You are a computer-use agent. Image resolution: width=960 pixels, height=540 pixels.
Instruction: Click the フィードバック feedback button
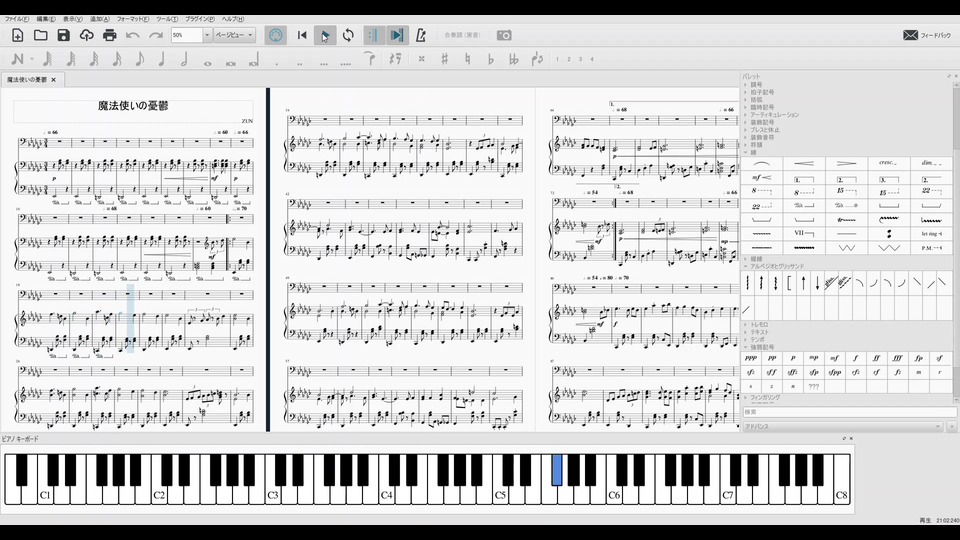(927, 36)
